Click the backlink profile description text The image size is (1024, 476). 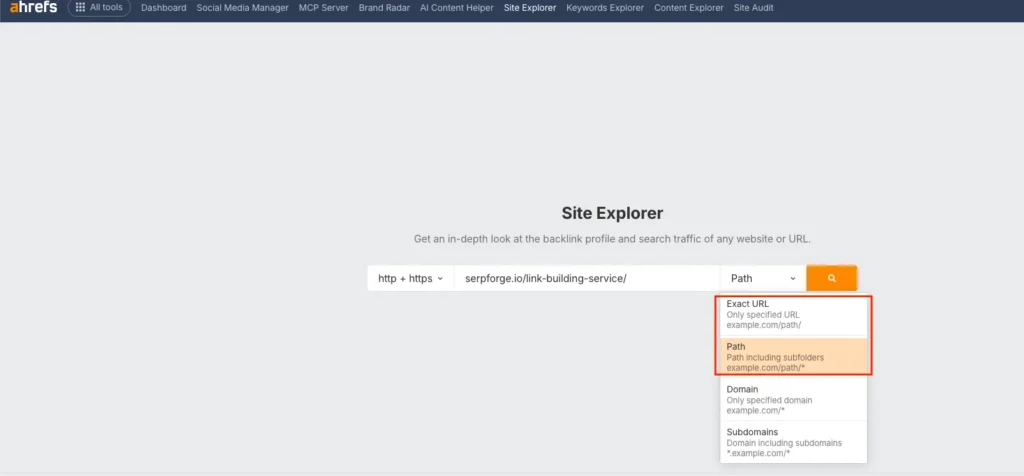(x=612, y=239)
